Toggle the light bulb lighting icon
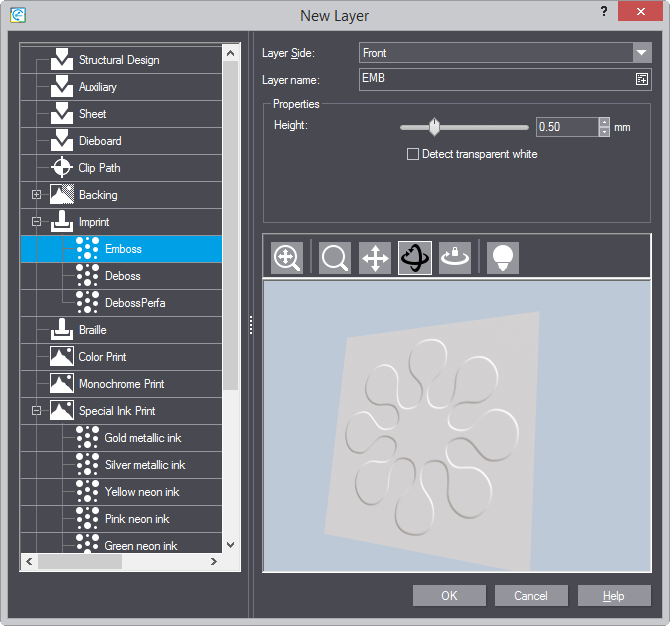Viewport: 670px width, 626px height. coord(503,258)
